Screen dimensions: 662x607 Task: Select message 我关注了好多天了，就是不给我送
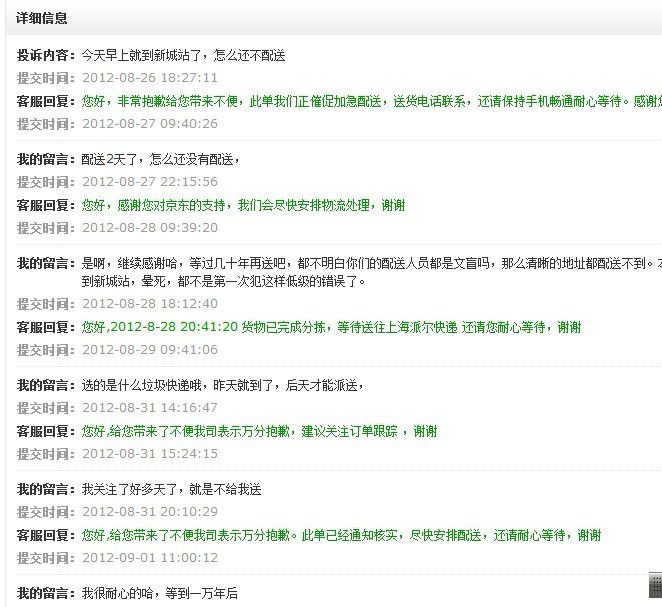tap(171, 490)
